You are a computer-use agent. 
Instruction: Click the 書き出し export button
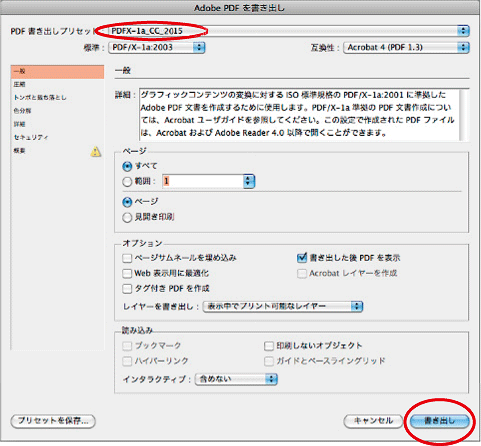(439, 421)
